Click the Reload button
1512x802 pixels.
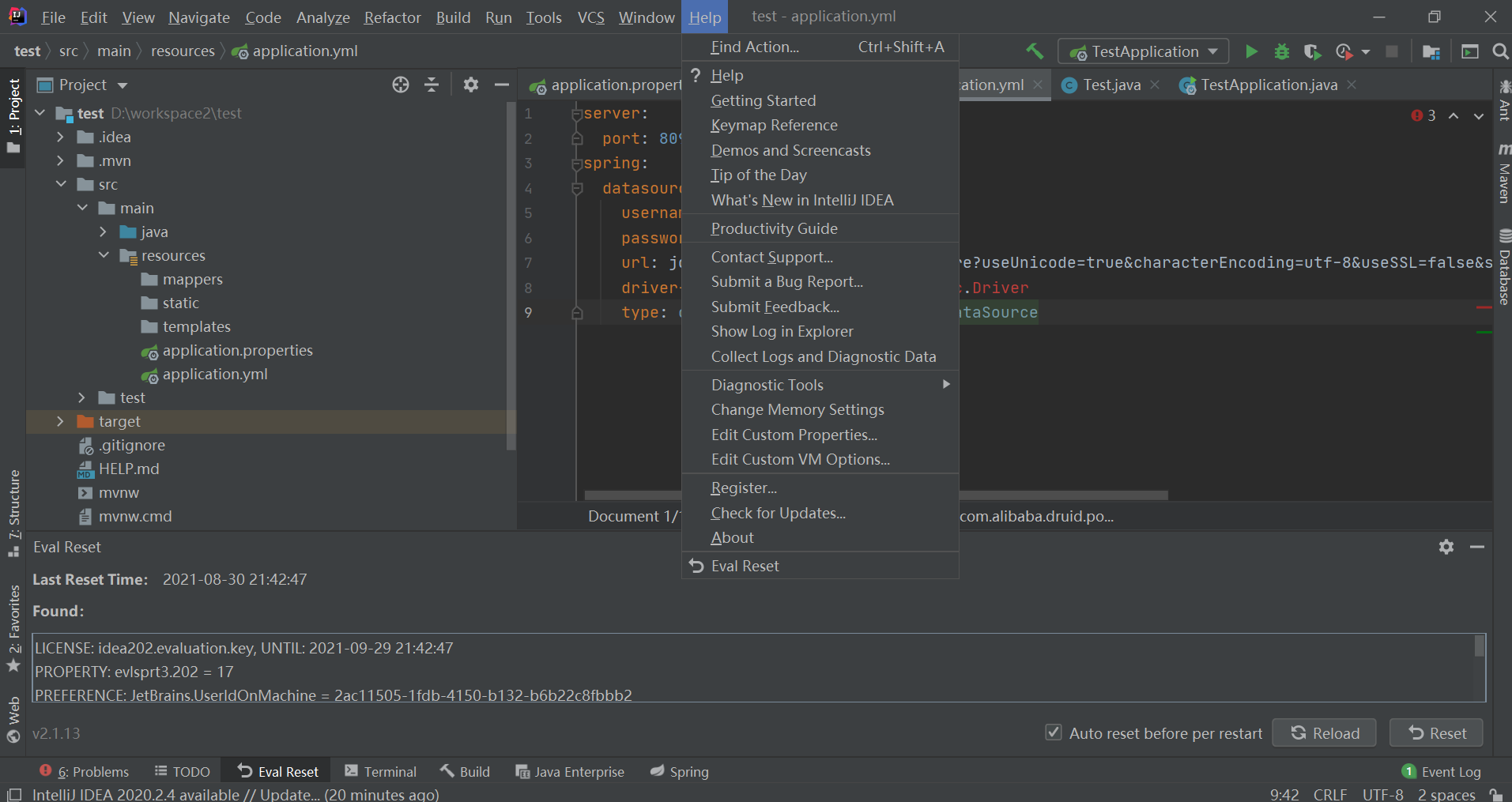click(x=1325, y=732)
